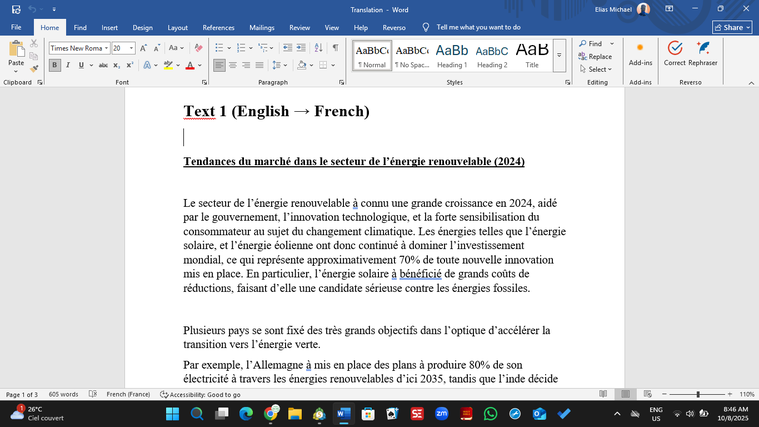Click the 605 words count in status bar

(x=63, y=394)
